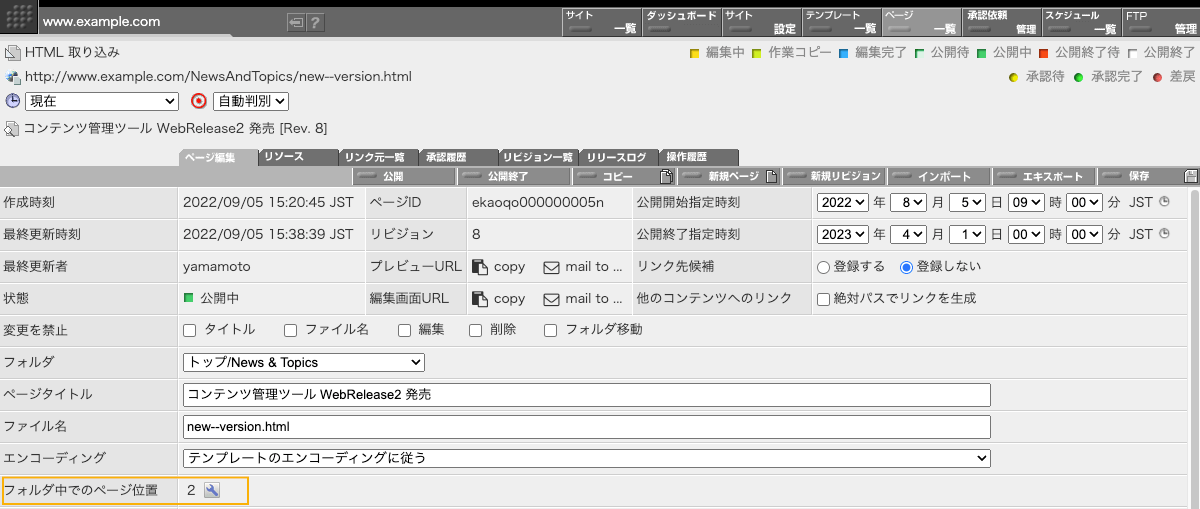
Task: Click the grid logo icon at top-left
Action: point(20,19)
